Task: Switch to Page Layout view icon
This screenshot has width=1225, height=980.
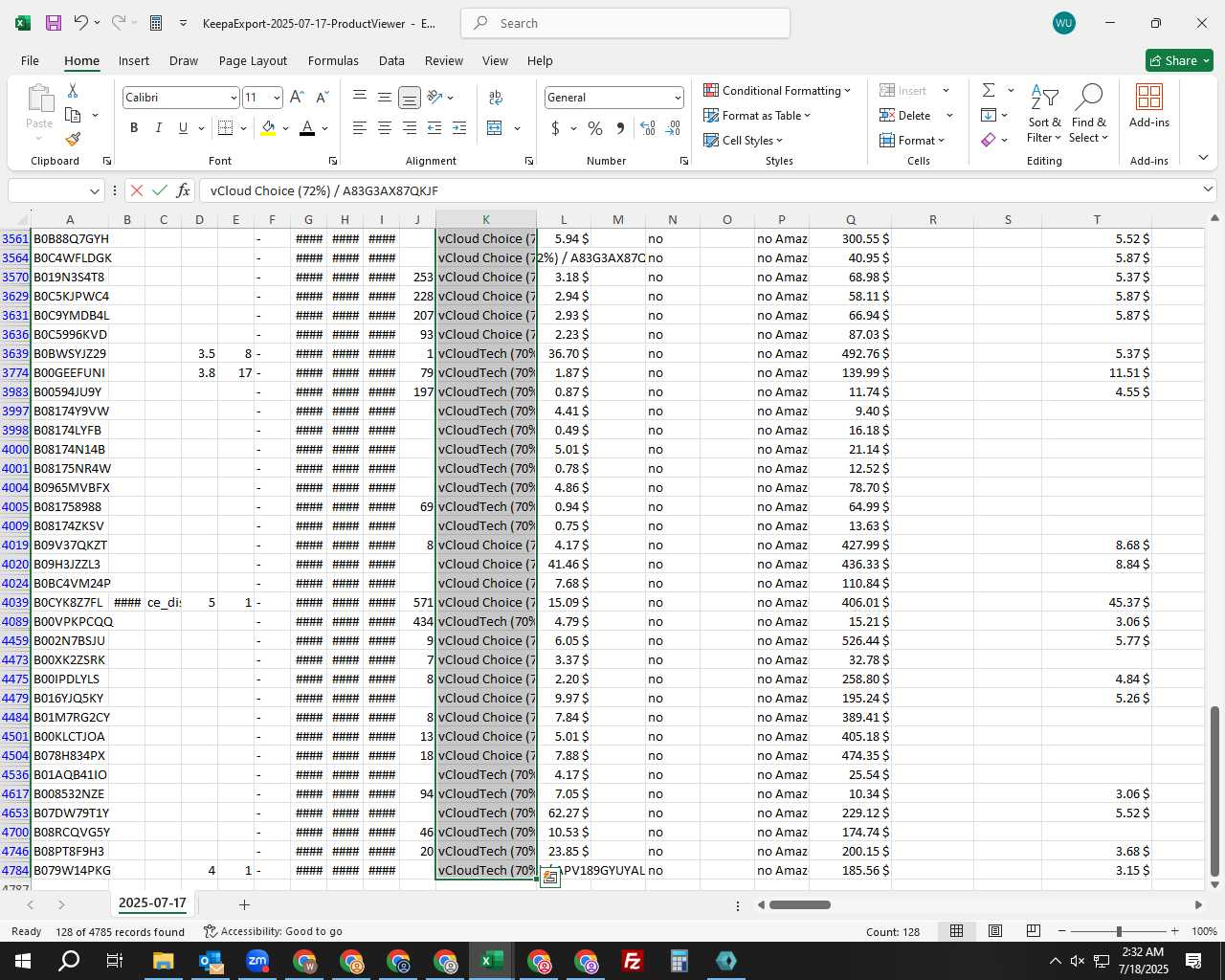Action: [995, 931]
